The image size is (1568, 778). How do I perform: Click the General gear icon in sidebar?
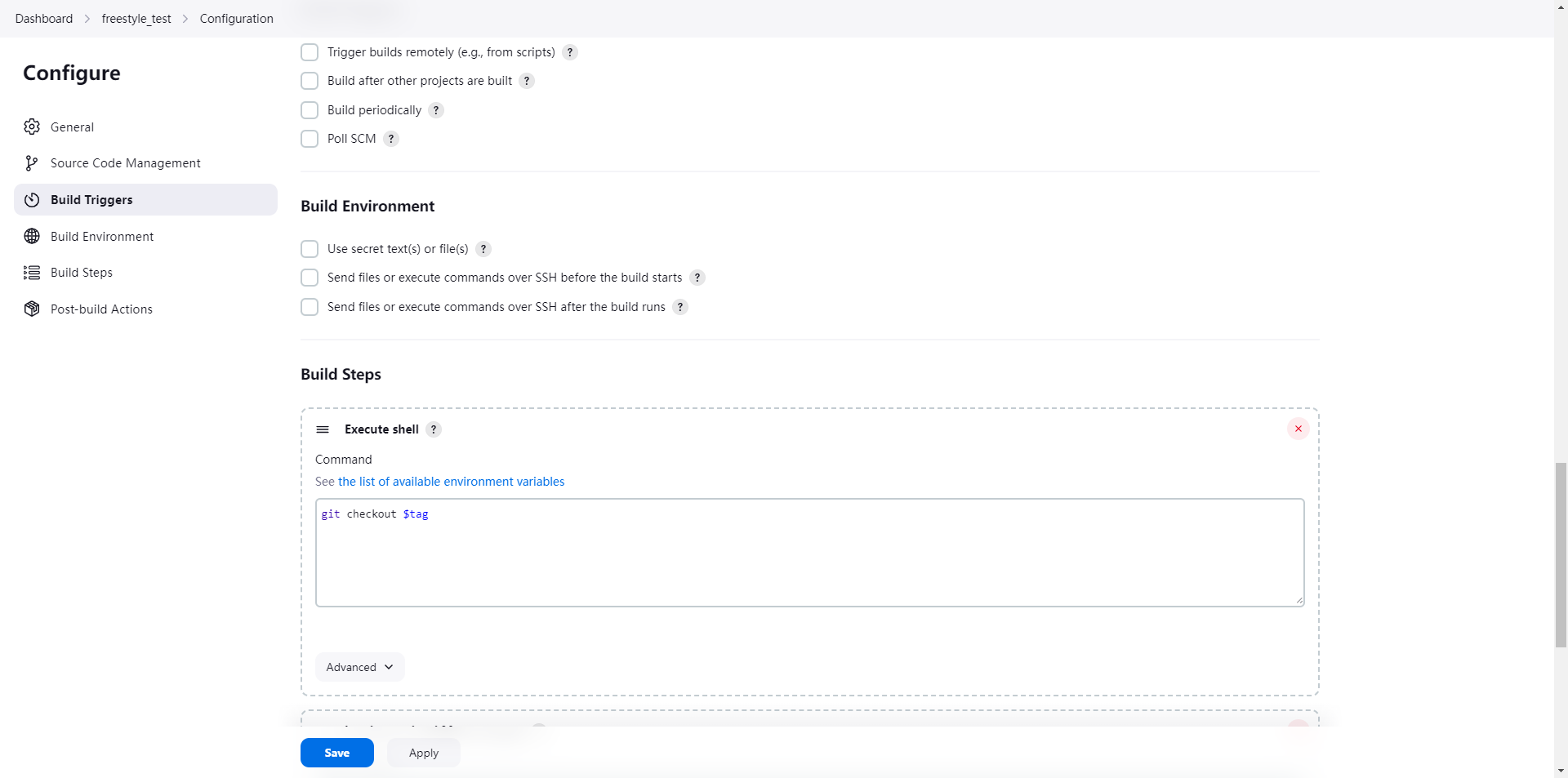pos(32,127)
